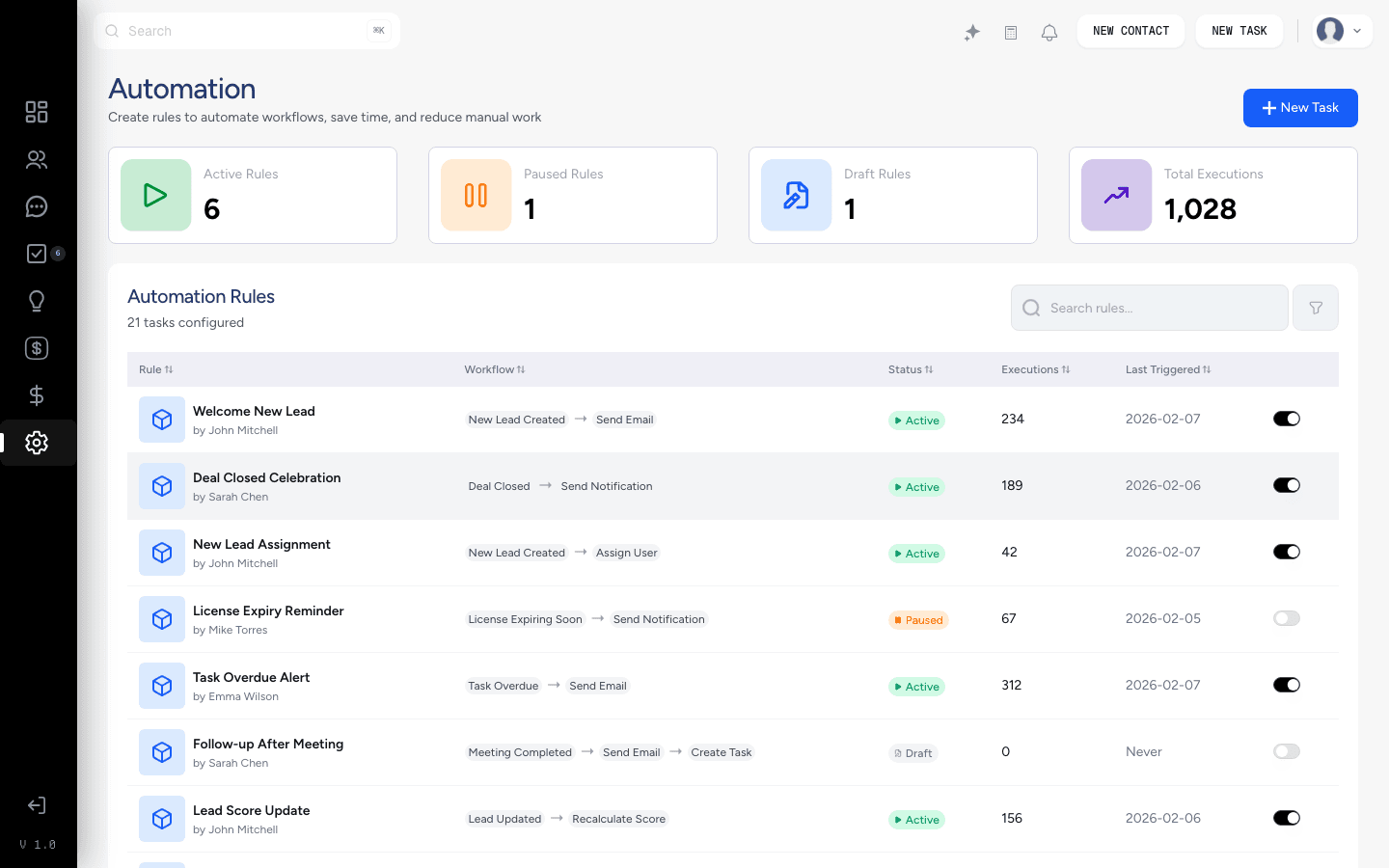Click the AI sparkle icon in top bar

coord(972,33)
